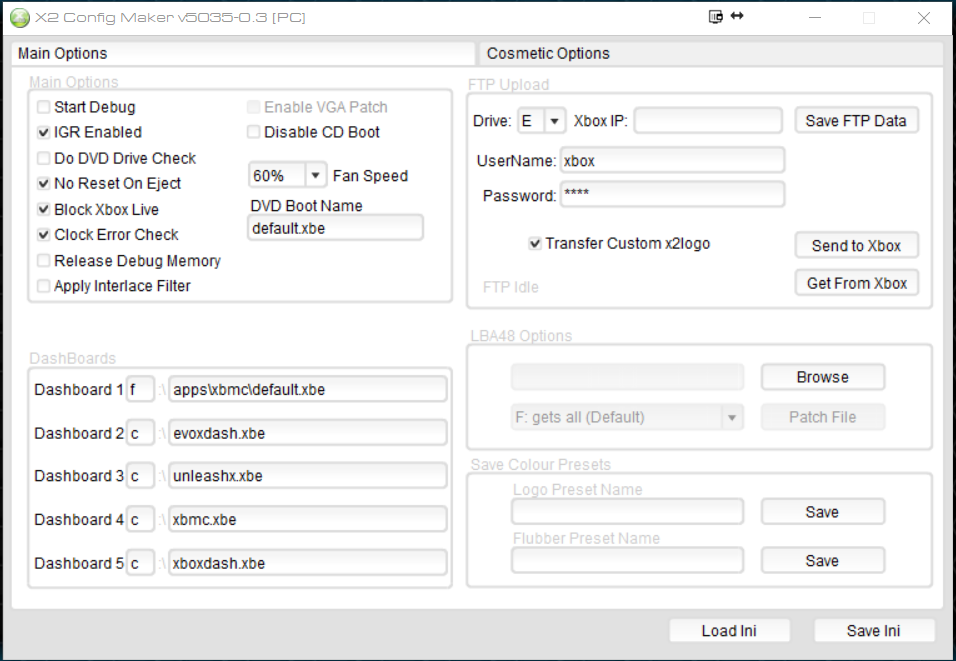Image resolution: width=956 pixels, height=661 pixels.
Task: Click Browse in LBA48 Options
Action: (822, 377)
